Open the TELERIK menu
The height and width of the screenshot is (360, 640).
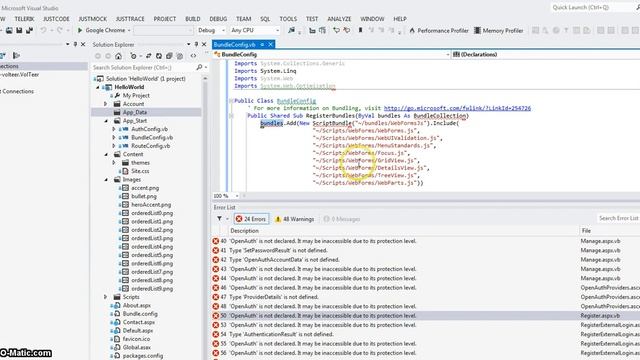coord(24,19)
